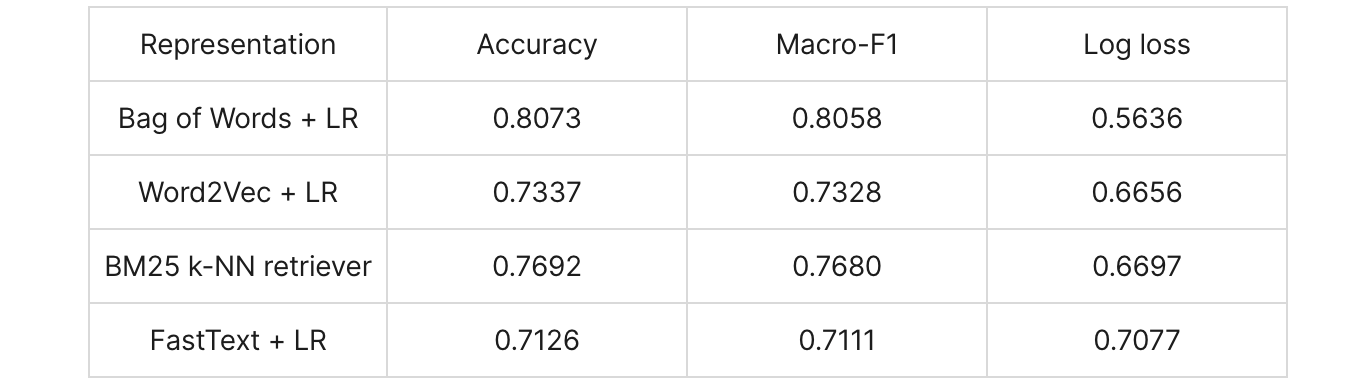
Task: Click accuracy value 0.7337
Action: (537, 192)
